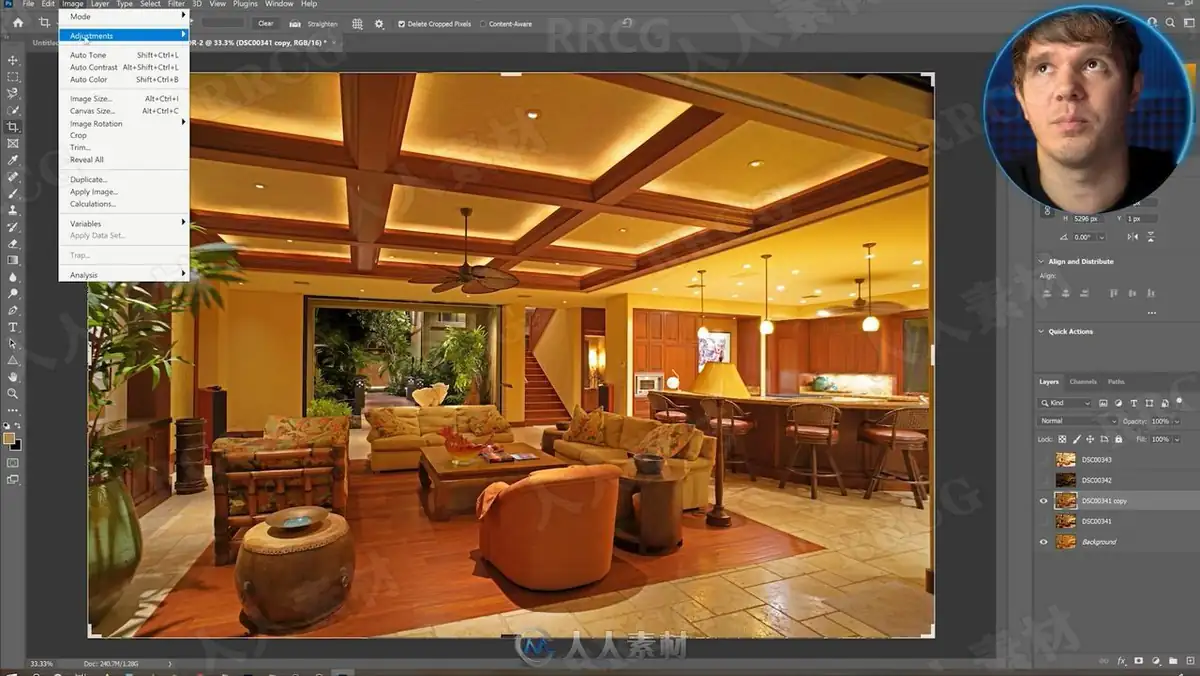1200x676 pixels.
Task: Select the Spot Healing Brush tool
Action: point(13,177)
